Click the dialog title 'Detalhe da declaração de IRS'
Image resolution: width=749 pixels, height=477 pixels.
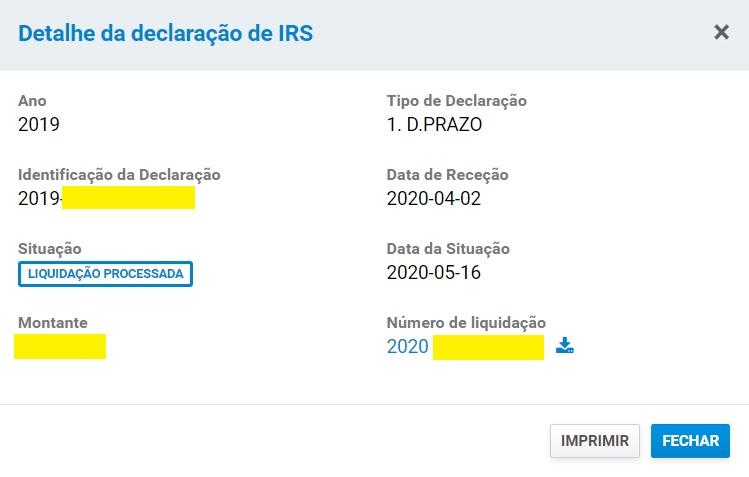(166, 33)
